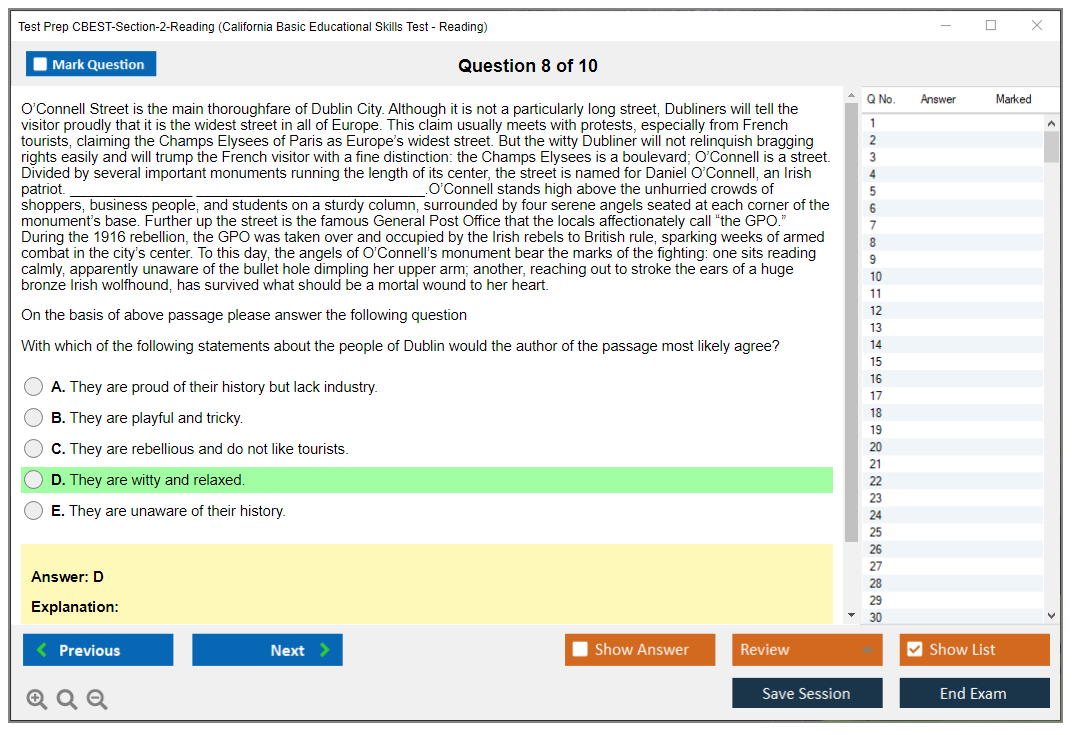Screen dimensions: 1075x735
Task: Uncheck the Show List checkbox
Action: pyautogui.click(x=914, y=650)
